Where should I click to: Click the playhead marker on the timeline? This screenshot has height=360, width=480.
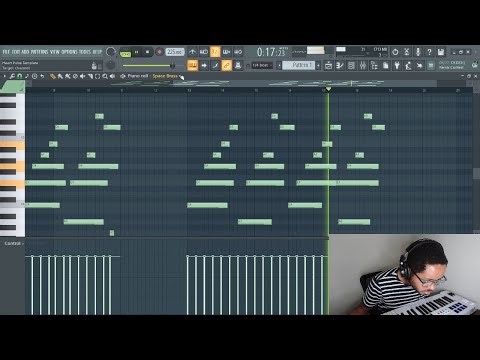point(328,89)
